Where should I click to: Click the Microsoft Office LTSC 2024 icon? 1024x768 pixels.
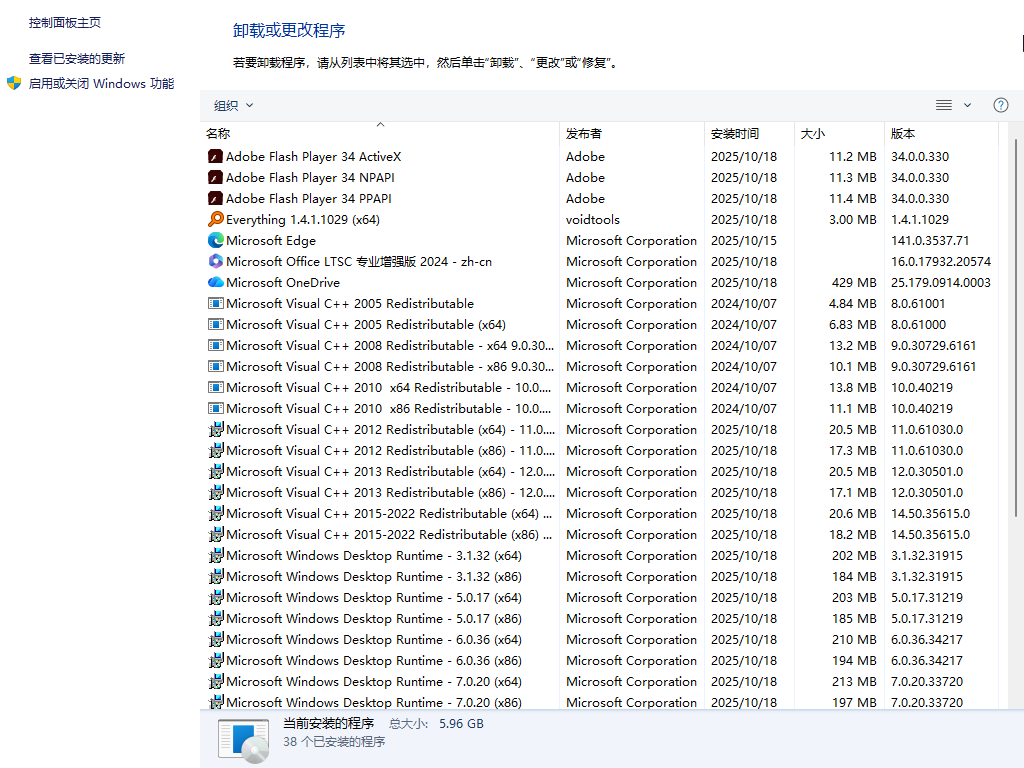point(215,261)
